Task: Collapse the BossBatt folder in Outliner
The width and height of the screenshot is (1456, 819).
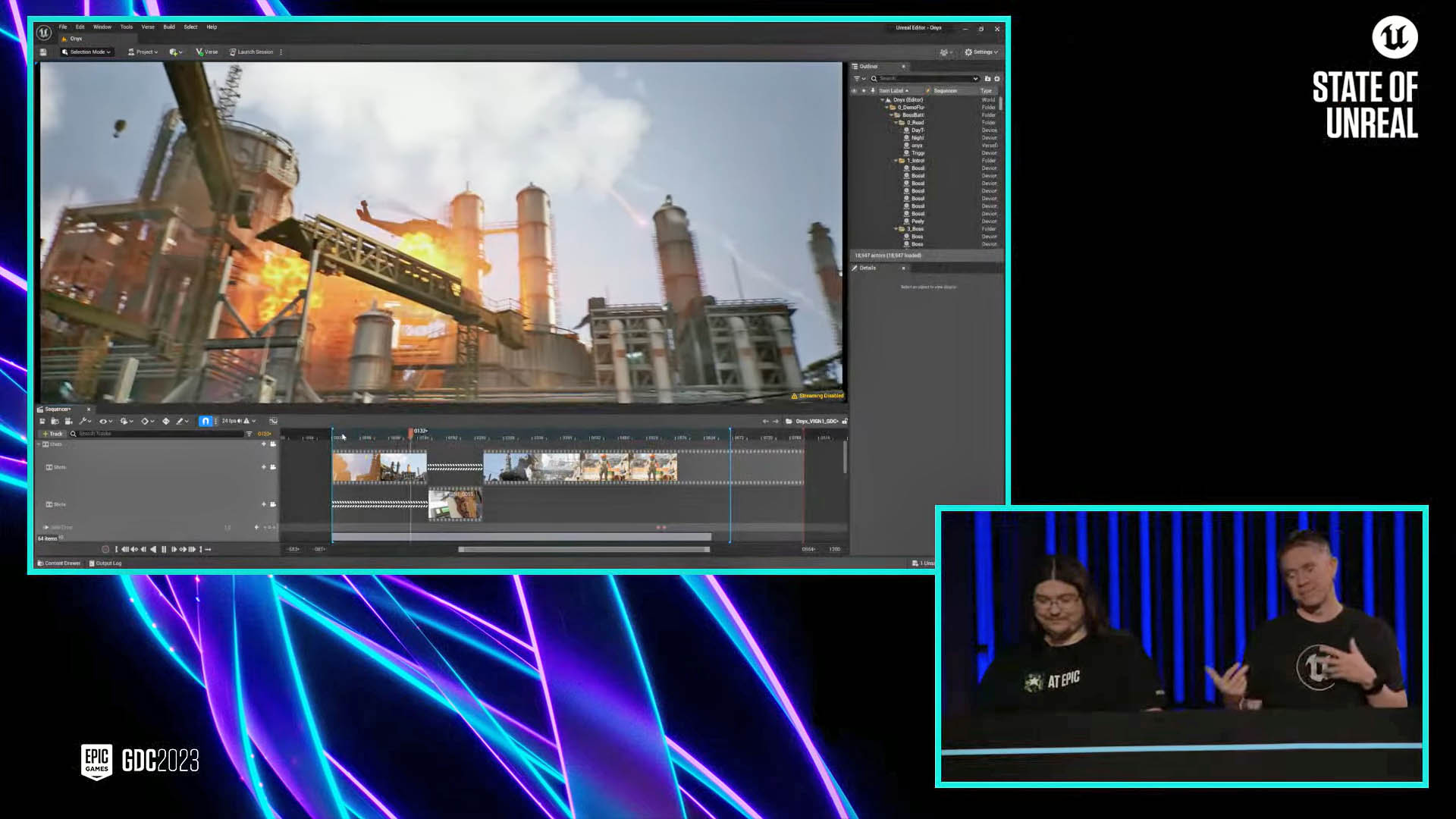Action: tap(891, 115)
